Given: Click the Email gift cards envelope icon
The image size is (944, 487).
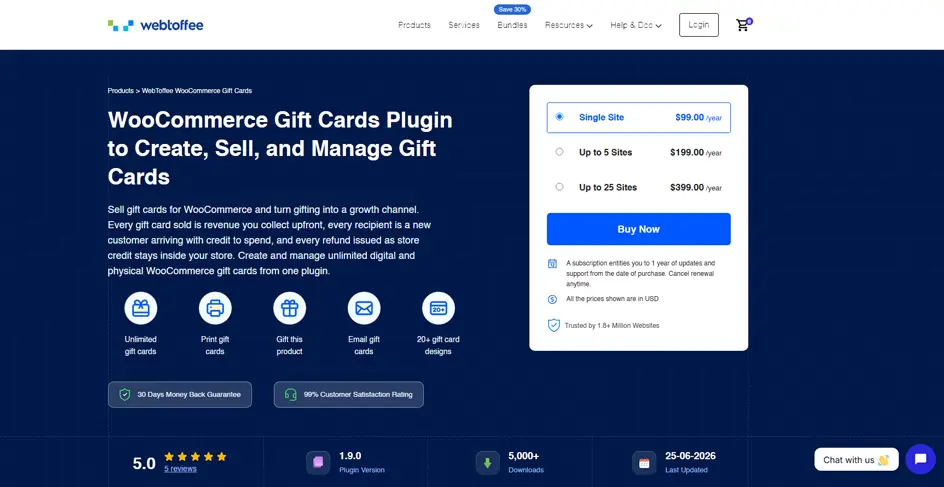Looking at the screenshot, I should [x=364, y=308].
